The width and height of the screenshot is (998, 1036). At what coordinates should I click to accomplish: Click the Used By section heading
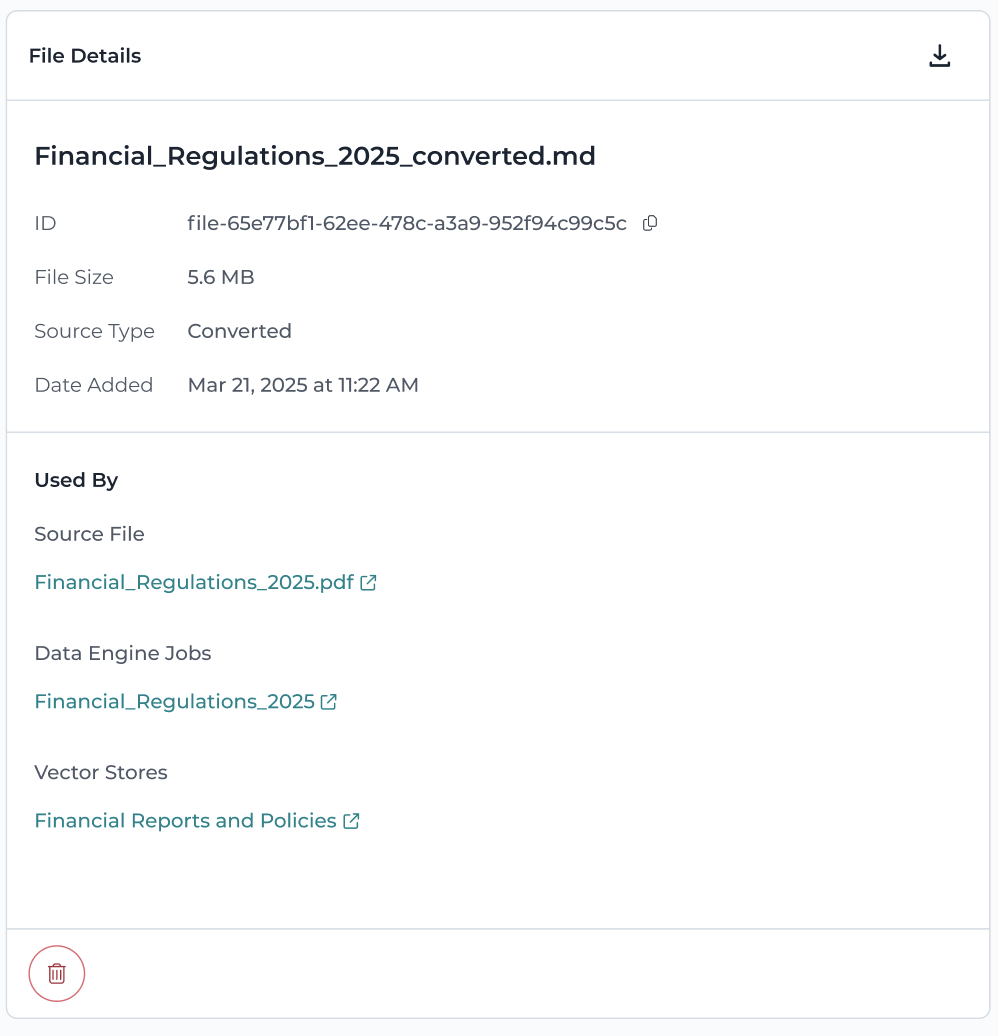click(x=76, y=480)
